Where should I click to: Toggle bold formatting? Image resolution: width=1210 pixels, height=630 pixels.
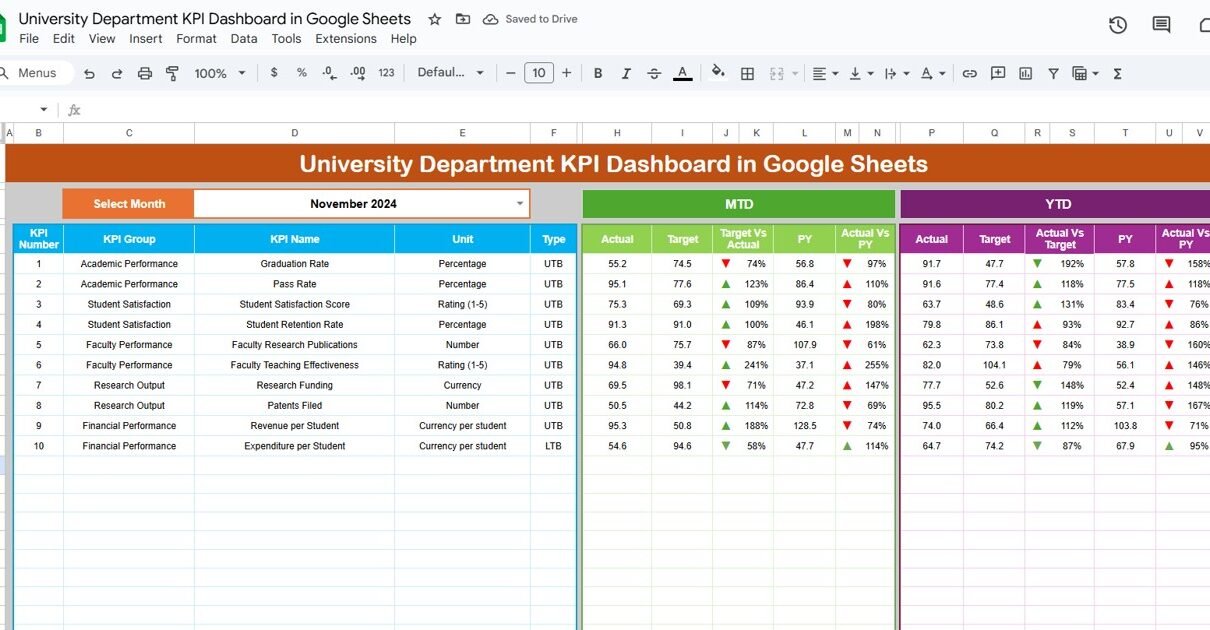598,73
